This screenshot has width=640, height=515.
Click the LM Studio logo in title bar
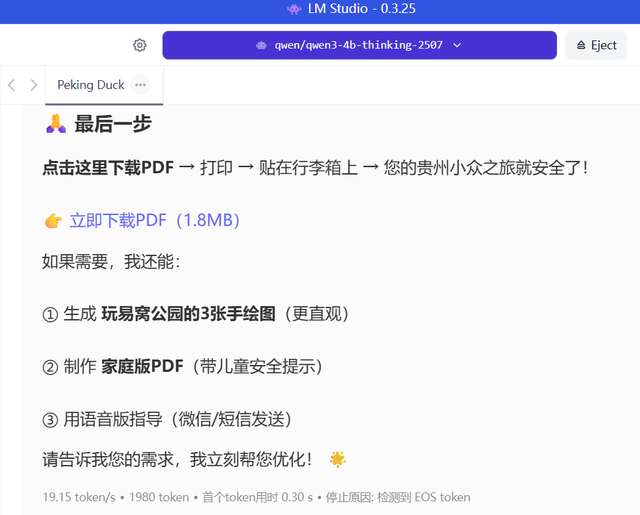[294, 9]
